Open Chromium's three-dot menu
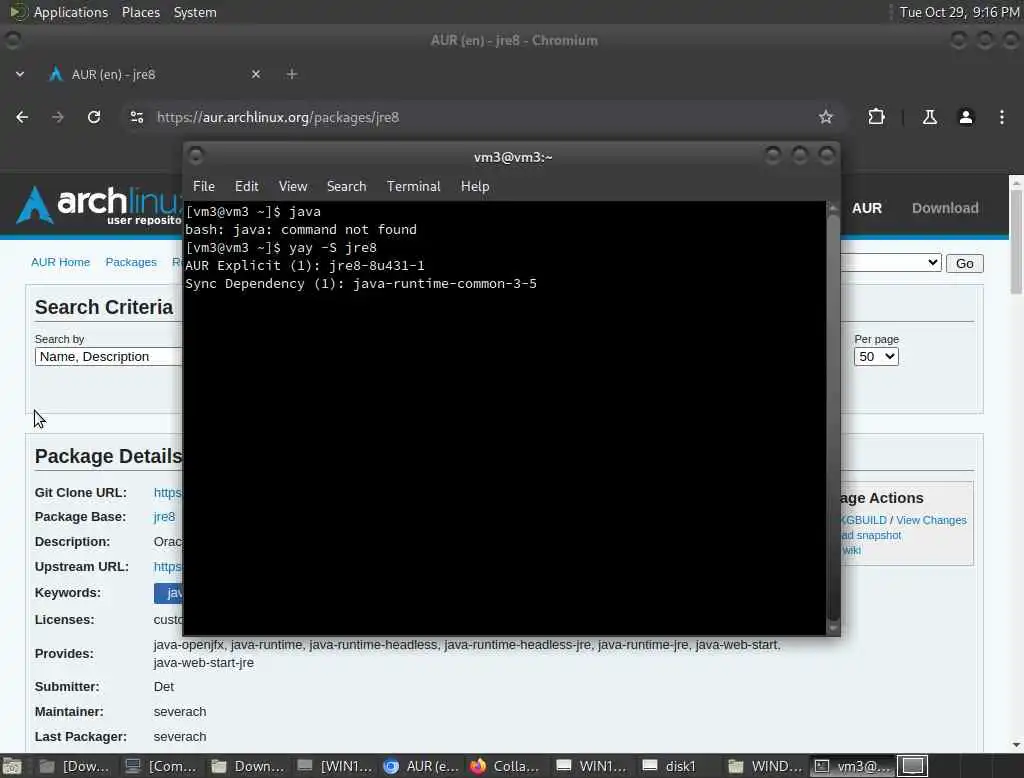The height and width of the screenshot is (778, 1024). (1002, 117)
